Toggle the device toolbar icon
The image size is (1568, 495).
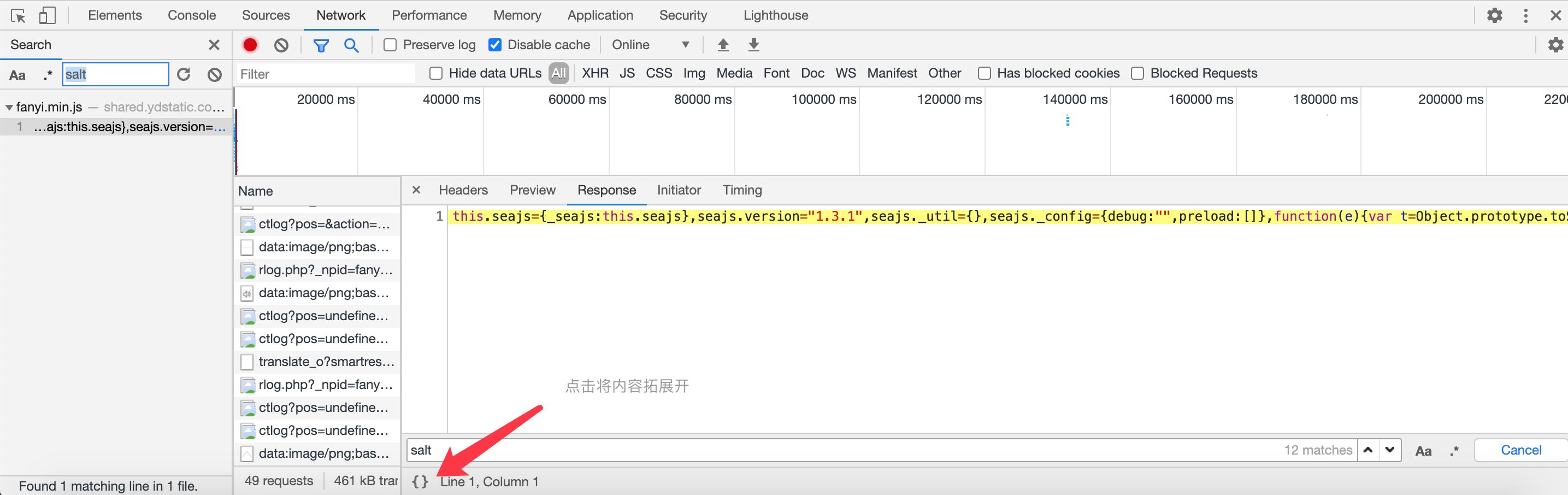coord(47,15)
